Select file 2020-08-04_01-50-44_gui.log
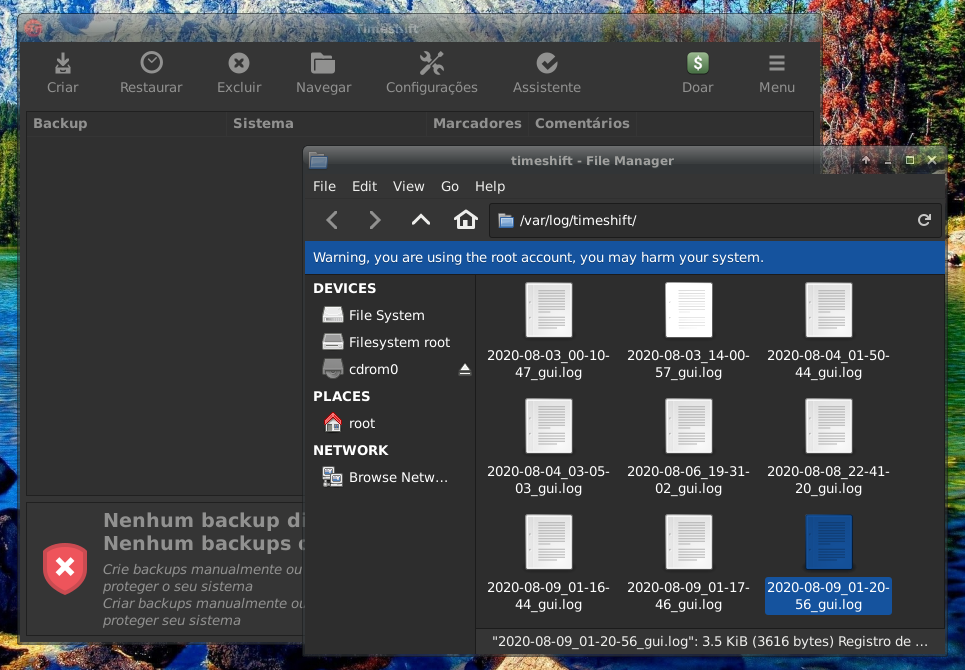This screenshot has width=965, height=670. pos(828,332)
